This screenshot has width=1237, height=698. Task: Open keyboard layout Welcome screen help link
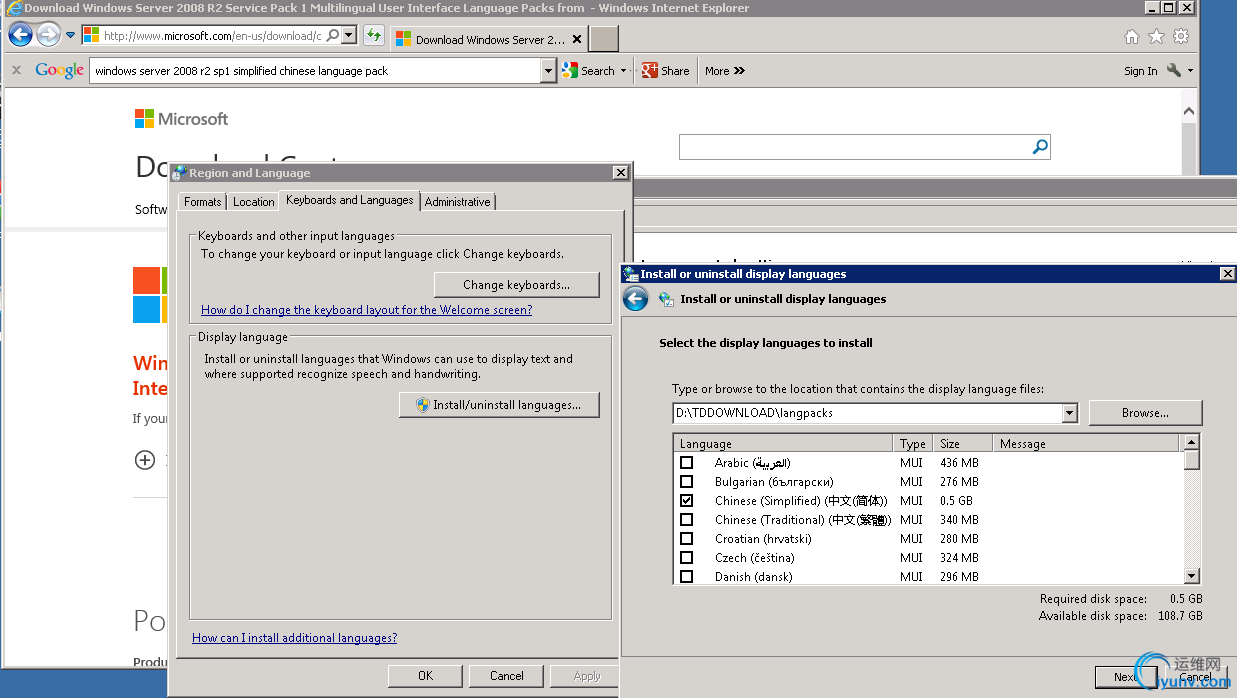(366, 310)
